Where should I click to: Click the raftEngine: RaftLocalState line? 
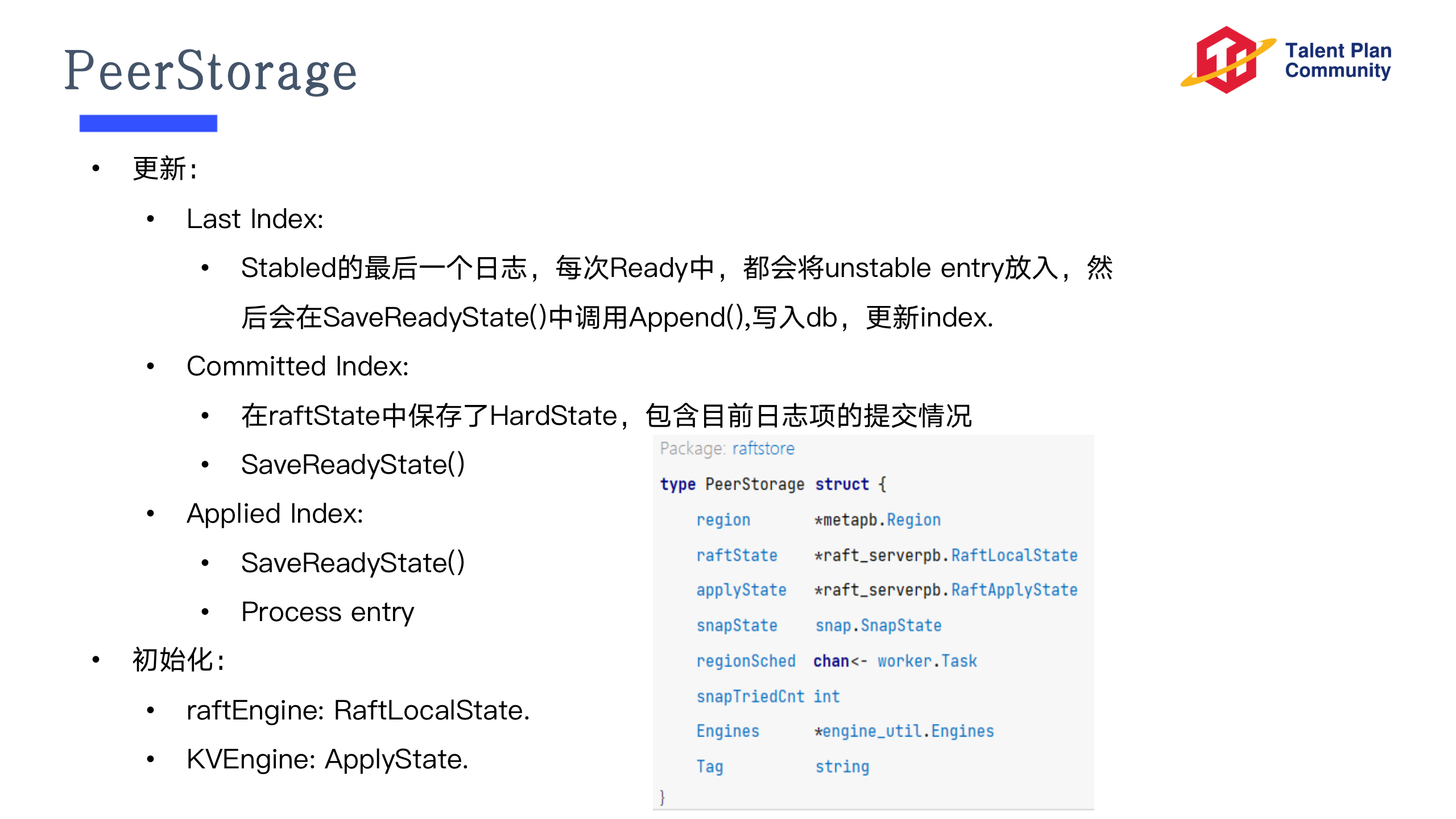click(358, 710)
